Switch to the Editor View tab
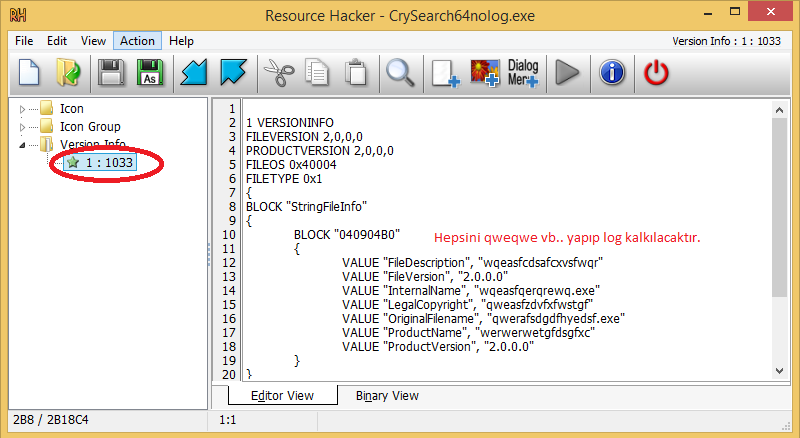The width and height of the screenshot is (800, 438). [x=282, y=396]
